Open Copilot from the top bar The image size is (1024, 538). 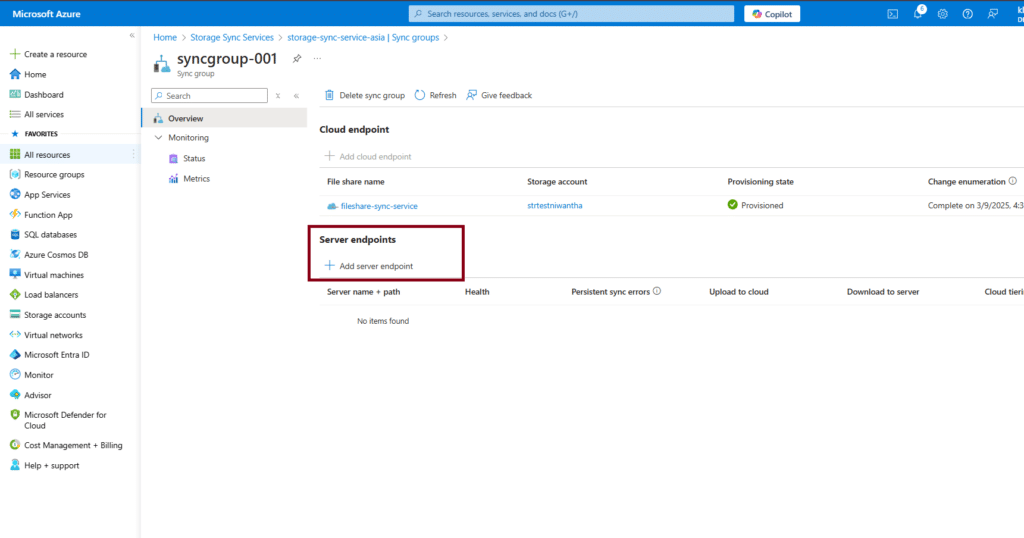click(772, 14)
